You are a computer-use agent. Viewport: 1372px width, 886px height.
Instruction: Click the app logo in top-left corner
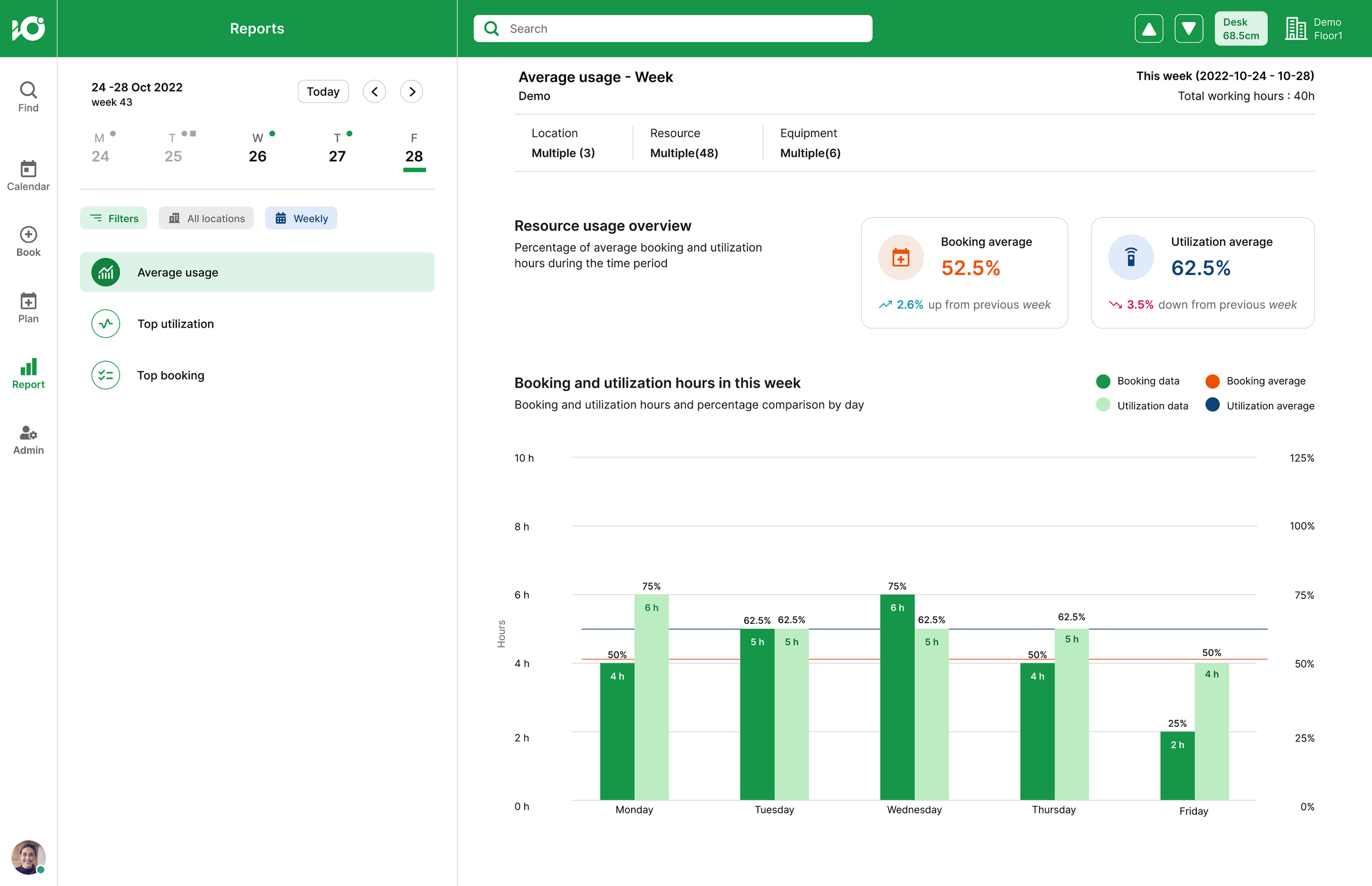click(x=28, y=28)
